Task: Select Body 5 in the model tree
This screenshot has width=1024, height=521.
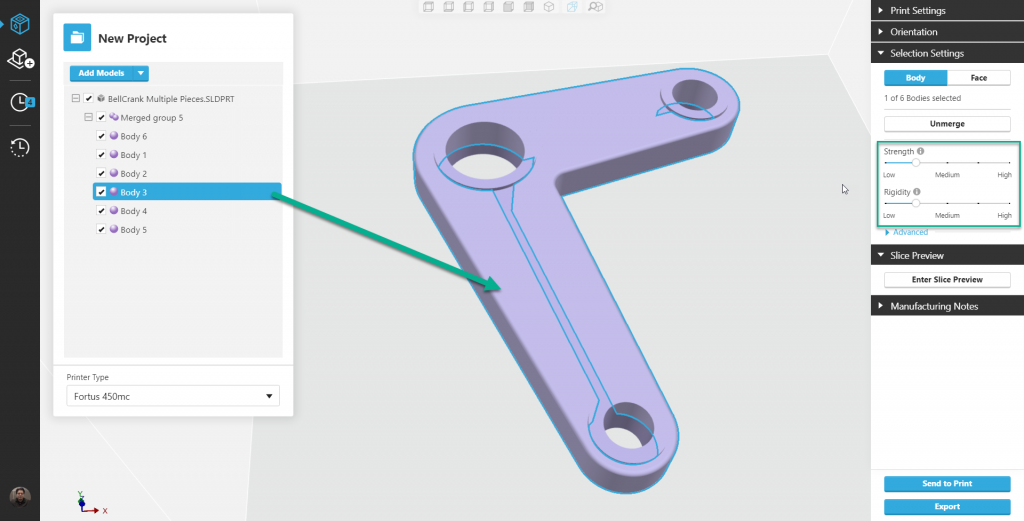Action: tap(133, 230)
